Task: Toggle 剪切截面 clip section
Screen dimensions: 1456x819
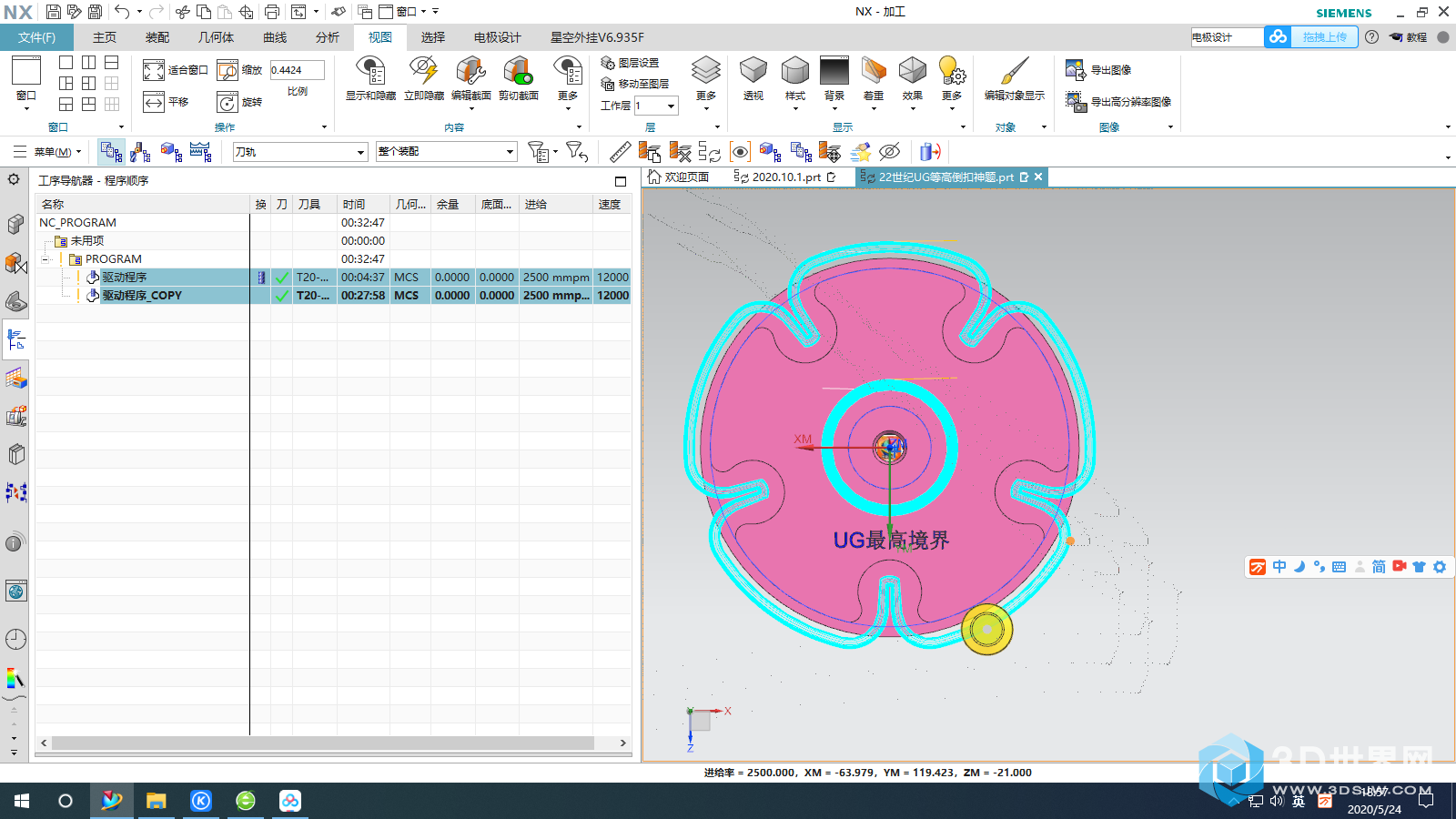Action: click(x=518, y=71)
